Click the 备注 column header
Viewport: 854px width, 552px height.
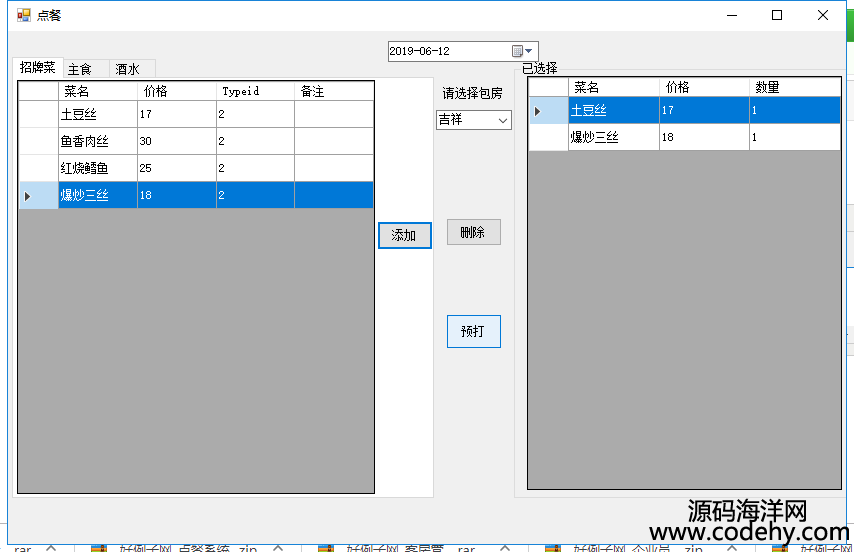pyautogui.click(x=334, y=91)
